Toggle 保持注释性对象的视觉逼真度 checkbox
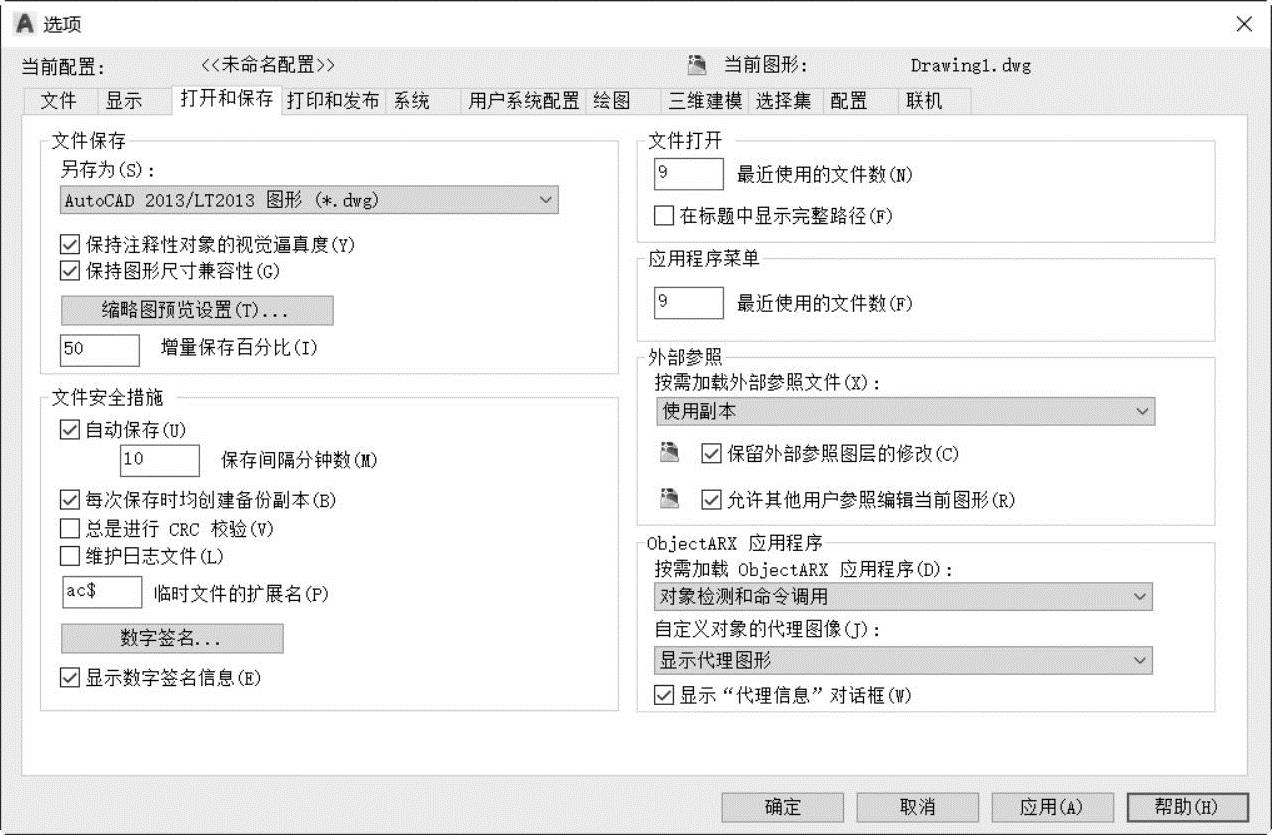1272x835 pixels. point(69,244)
